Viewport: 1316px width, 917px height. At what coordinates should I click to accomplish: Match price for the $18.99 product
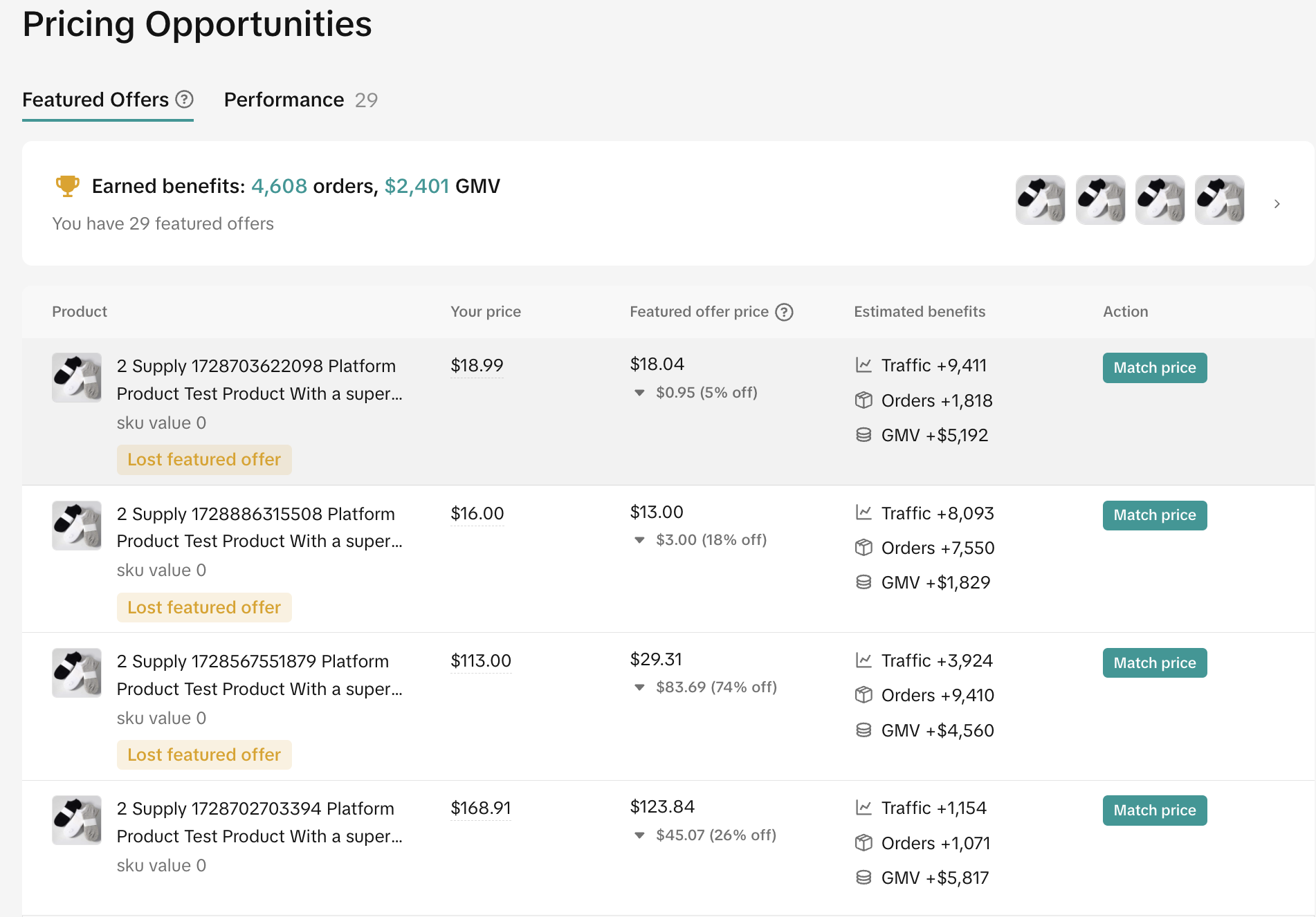[x=1154, y=368]
